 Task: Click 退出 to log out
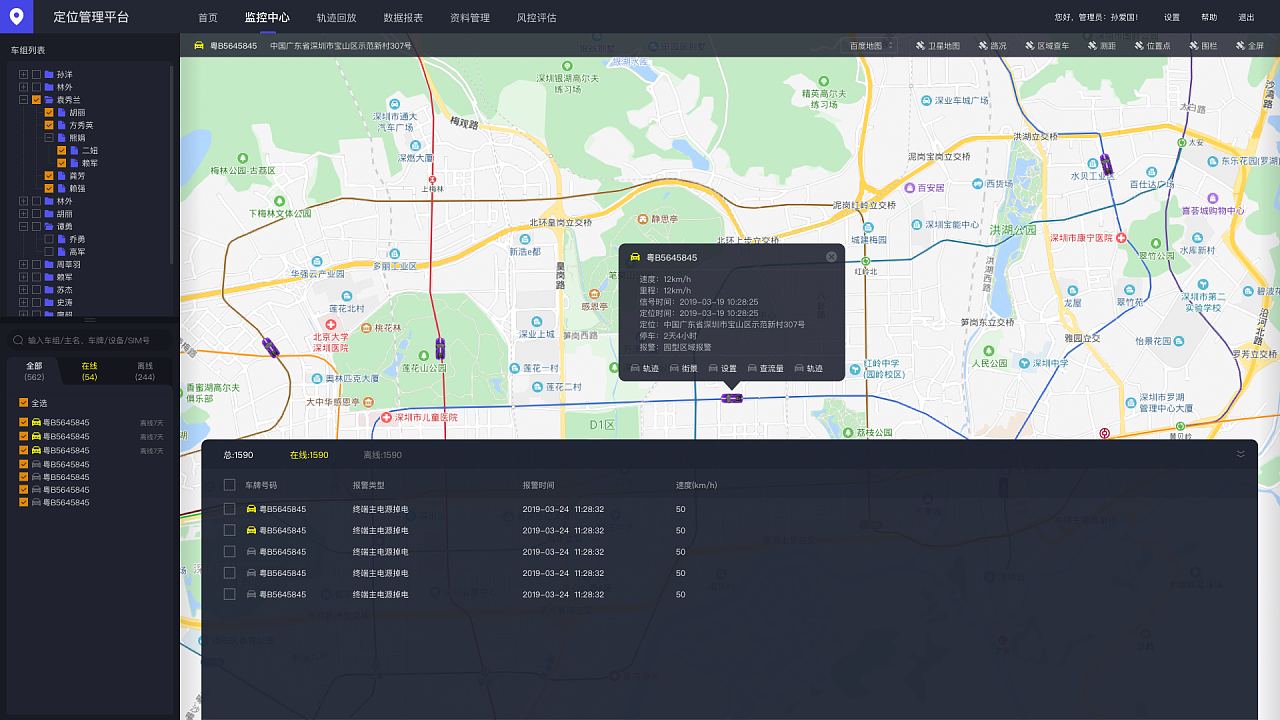(x=1246, y=18)
